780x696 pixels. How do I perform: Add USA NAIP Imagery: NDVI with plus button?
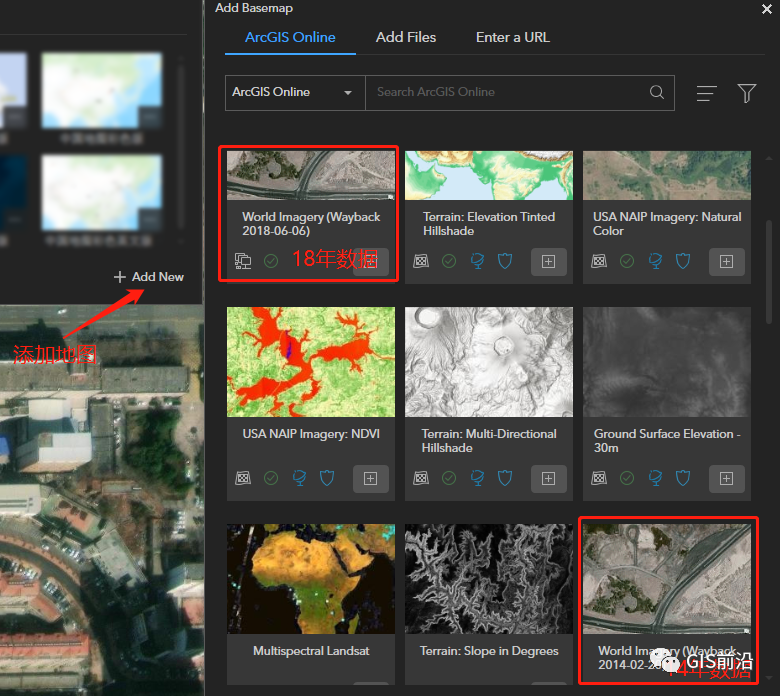click(x=371, y=479)
